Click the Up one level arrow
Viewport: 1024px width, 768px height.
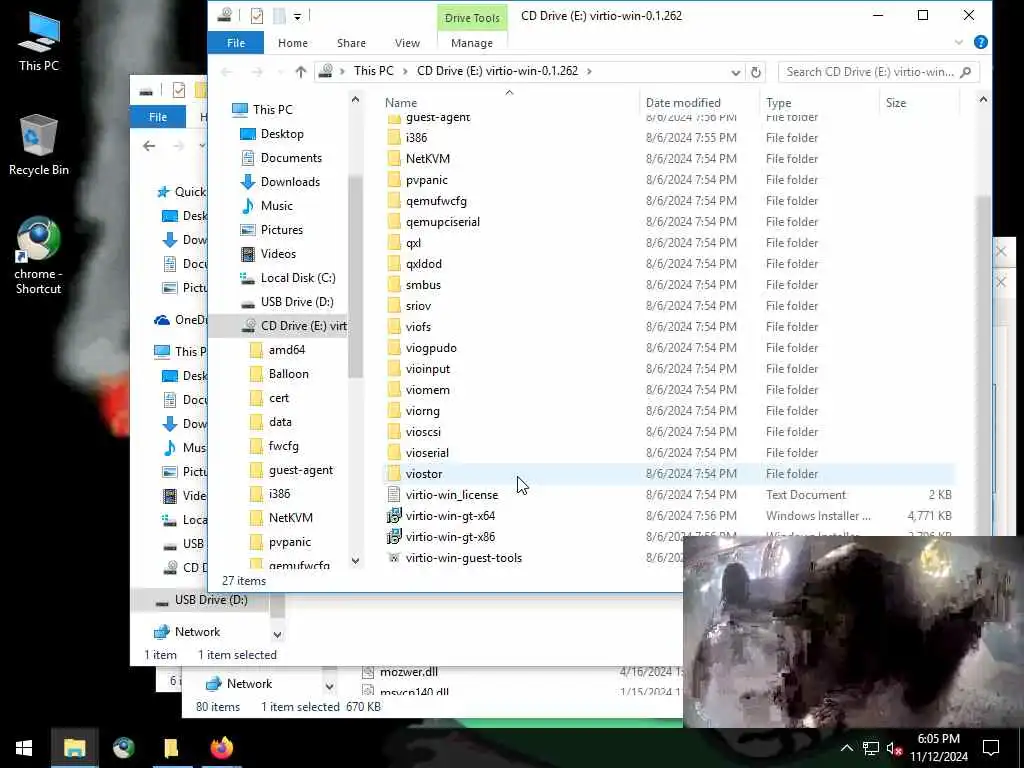tap(300, 72)
